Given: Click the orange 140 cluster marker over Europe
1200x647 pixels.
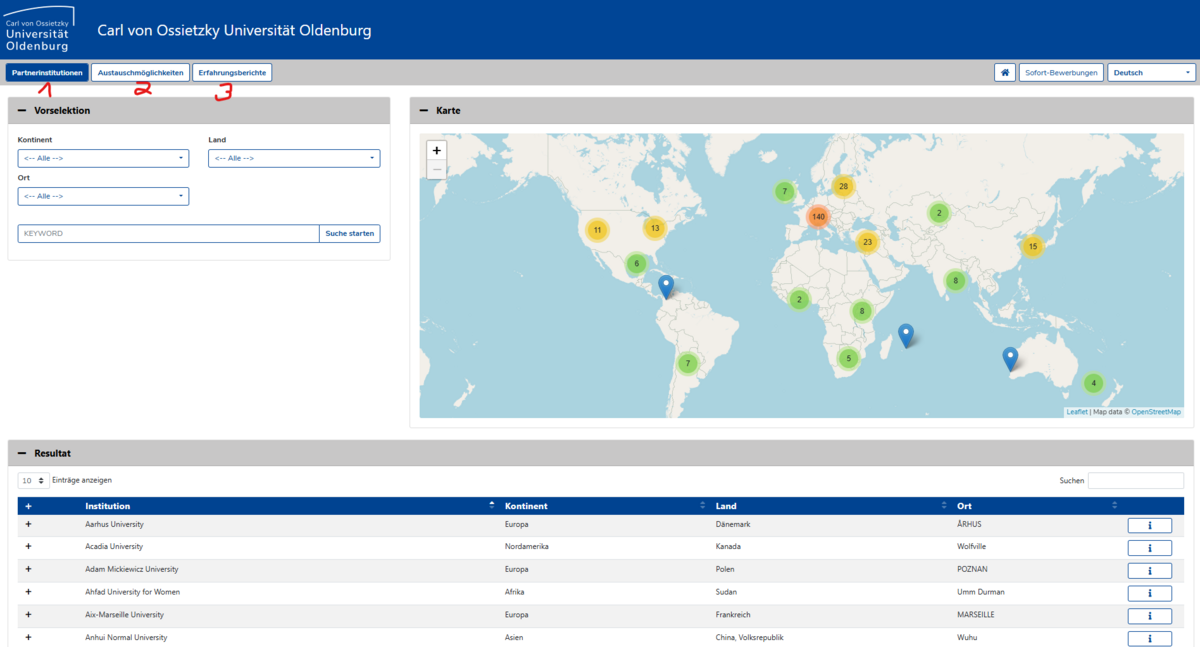Looking at the screenshot, I should 818,216.
